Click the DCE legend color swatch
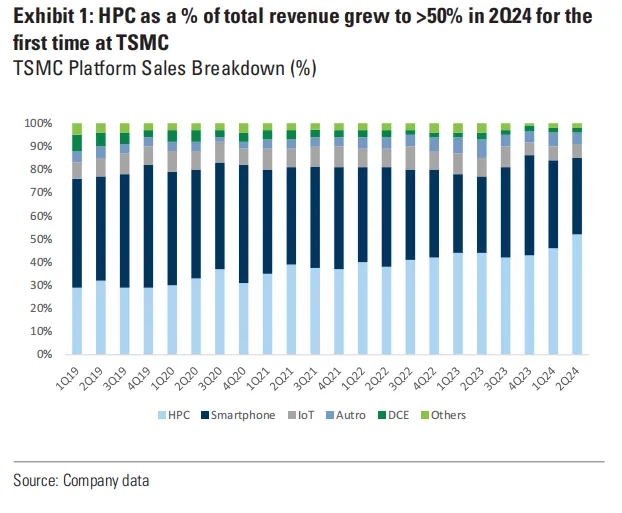 click(382, 415)
